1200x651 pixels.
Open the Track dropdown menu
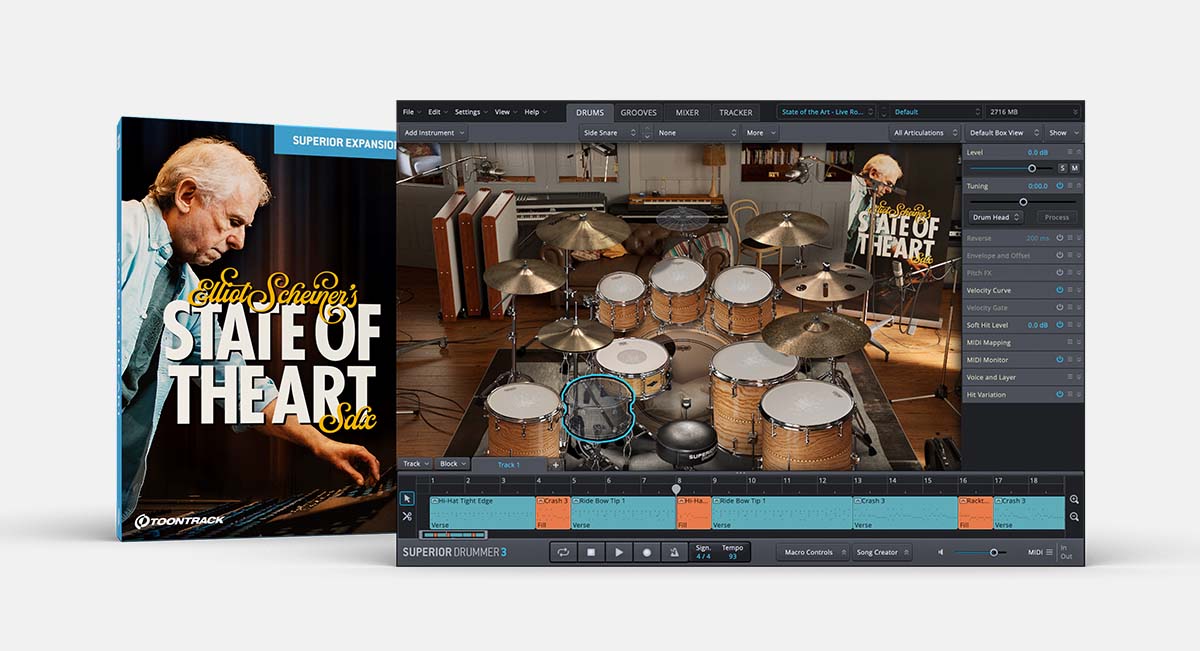(415, 464)
